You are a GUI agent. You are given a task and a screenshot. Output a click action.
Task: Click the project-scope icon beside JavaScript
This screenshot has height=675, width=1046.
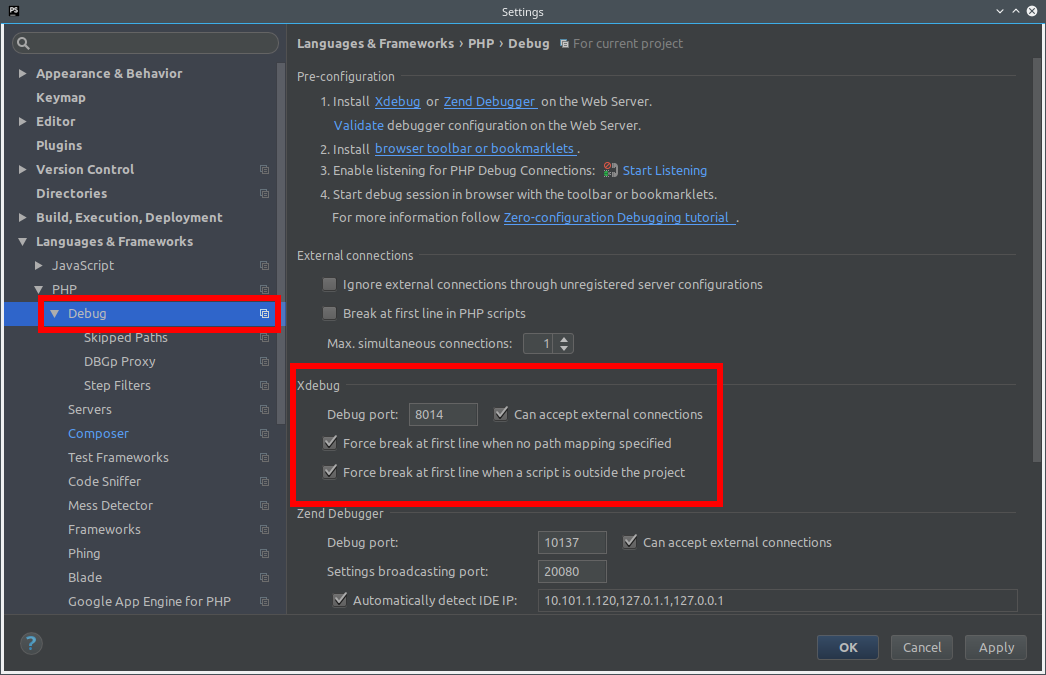coord(264,265)
